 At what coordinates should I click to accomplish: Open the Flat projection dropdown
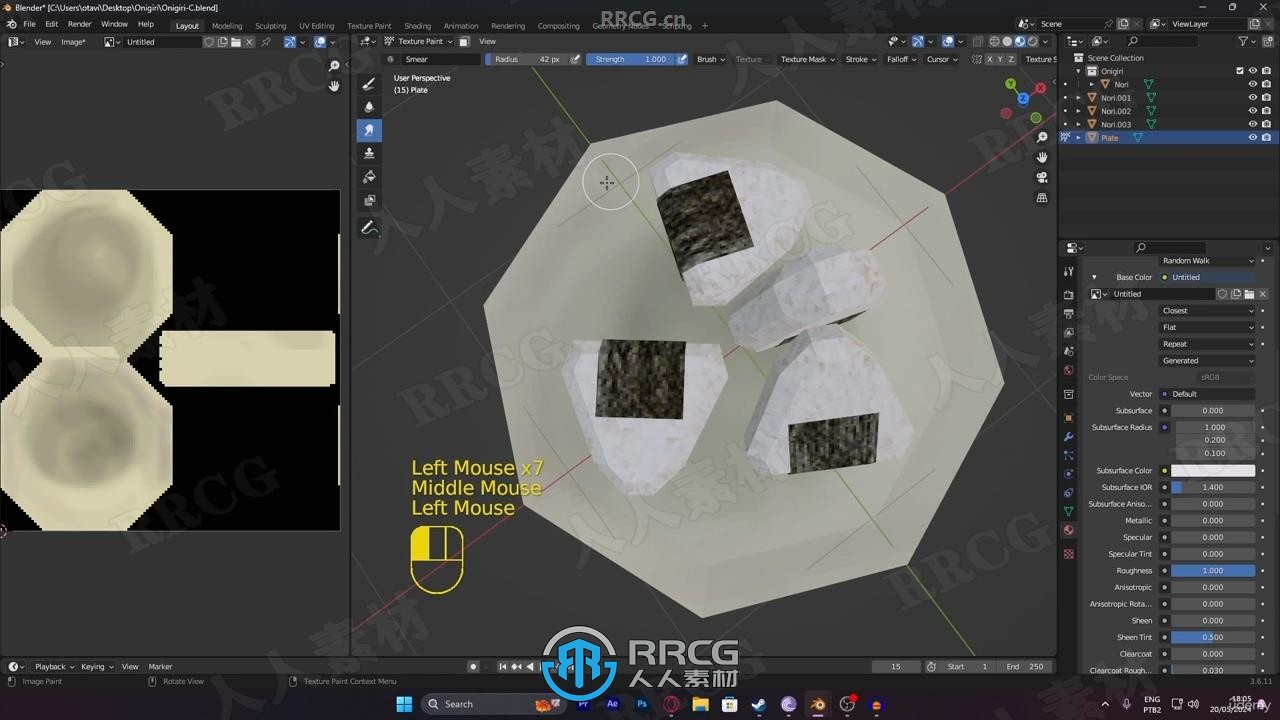pos(1207,327)
